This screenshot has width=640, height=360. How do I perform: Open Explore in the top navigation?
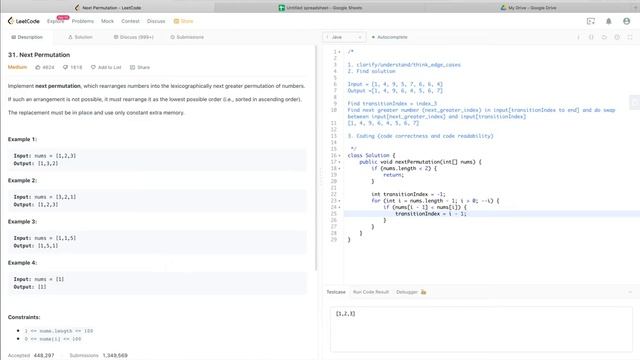tap(56, 21)
